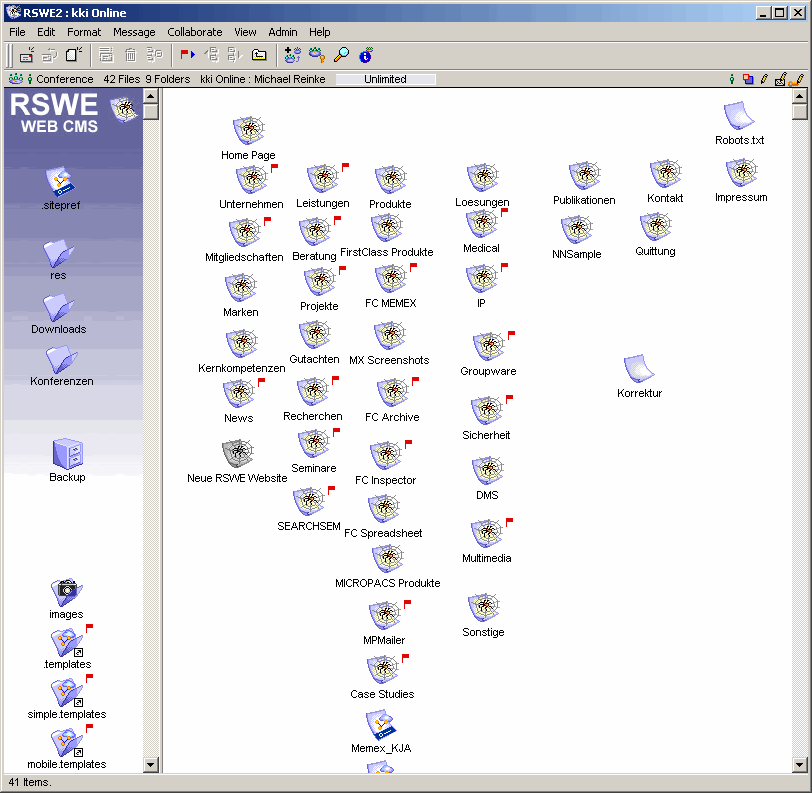The height and width of the screenshot is (793, 812).
Task: Click the green person status icon at right
Action: pos(731,79)
